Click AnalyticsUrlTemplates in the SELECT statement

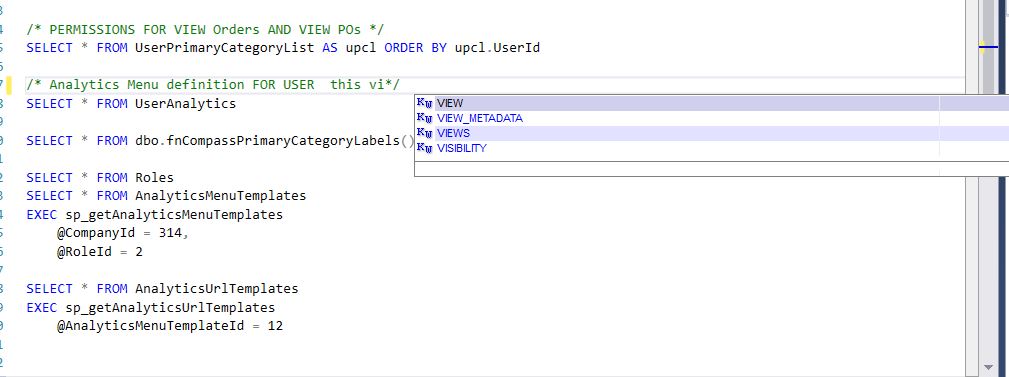217,288
